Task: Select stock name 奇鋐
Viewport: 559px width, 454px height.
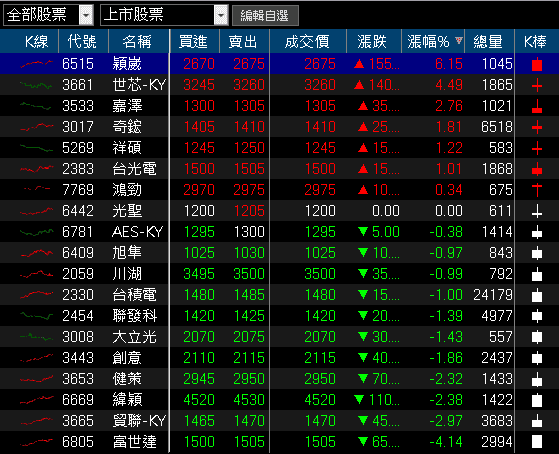Action: [127, 127]
